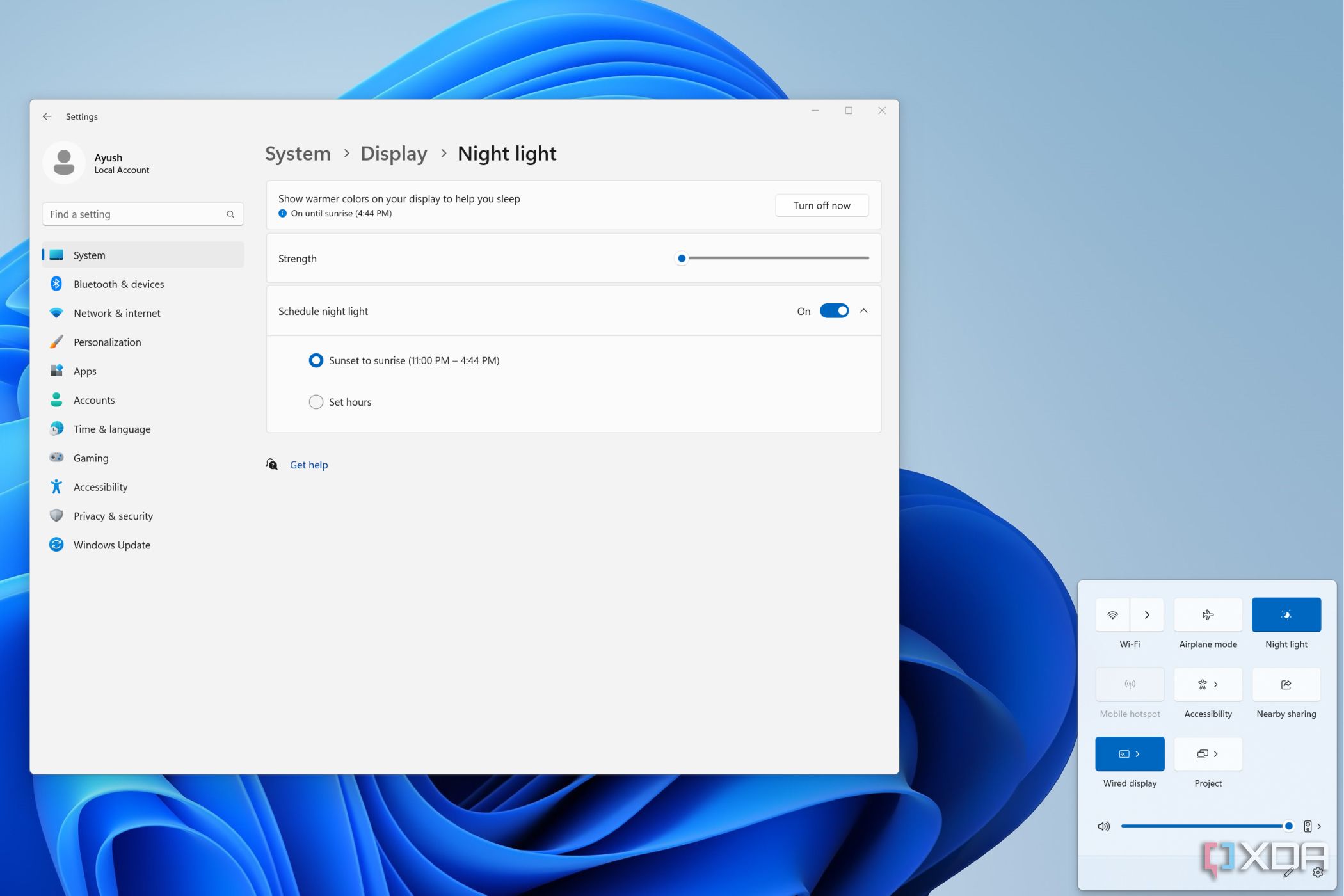Select Sunset to sunrise radio option
Viewport: 1344px width, 896px height.
coord(316,360)
